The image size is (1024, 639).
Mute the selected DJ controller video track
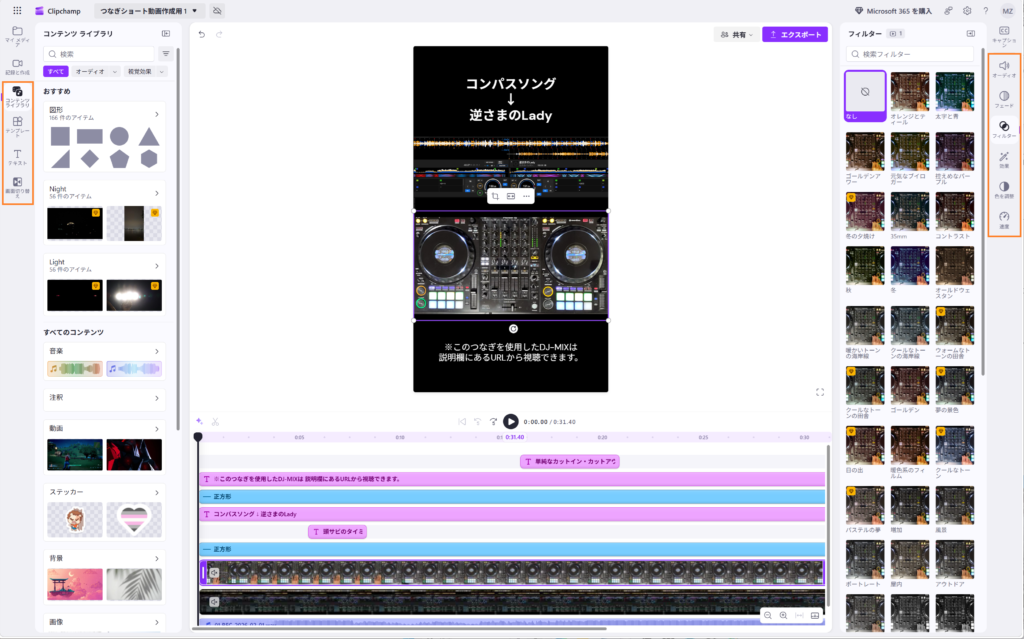coord(213,572)
